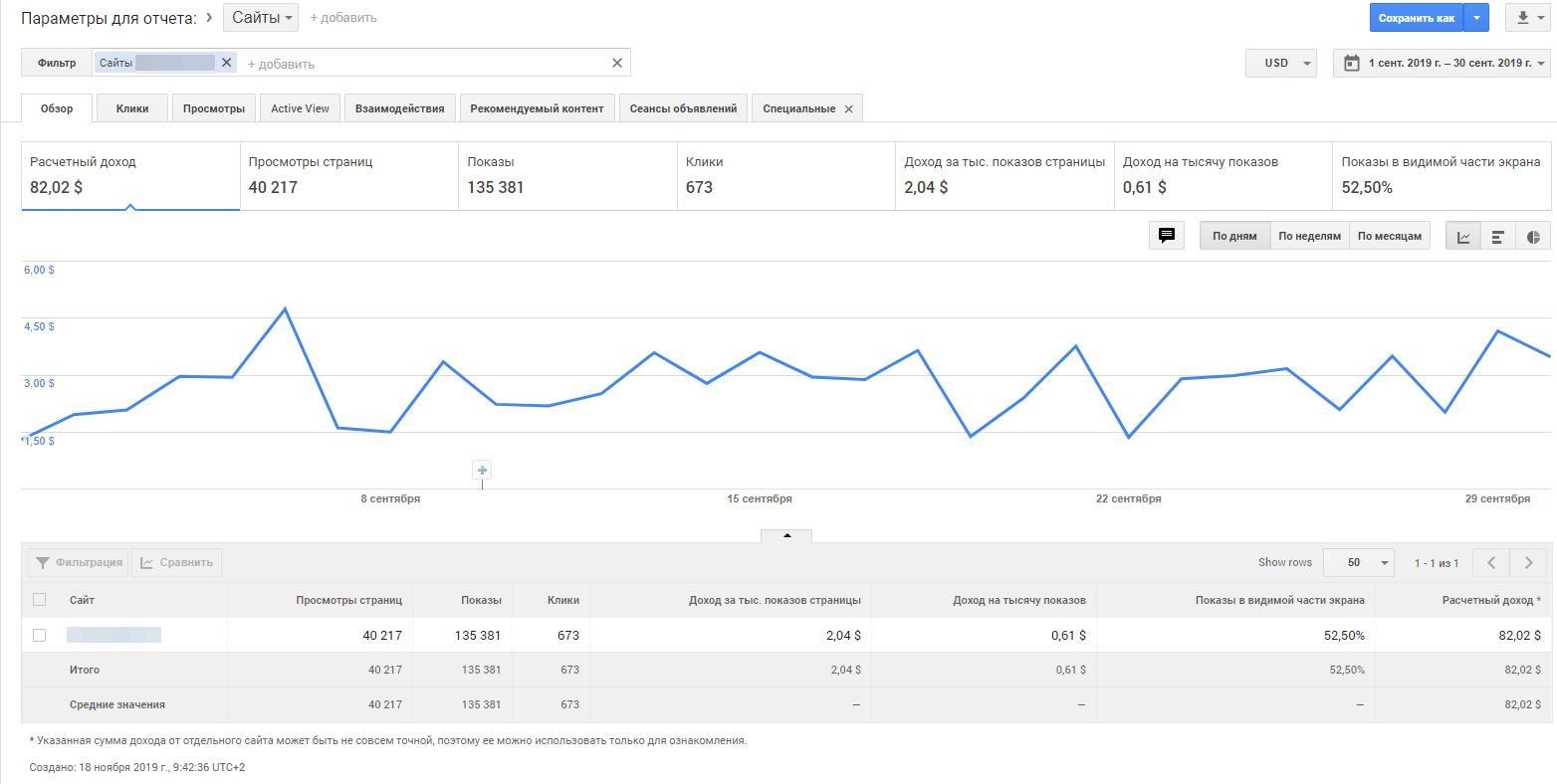This screenshot has width=1557, height=784.
Task: Click the Фильтр label button
Action: pyautogui.click(x=57, y=63)
